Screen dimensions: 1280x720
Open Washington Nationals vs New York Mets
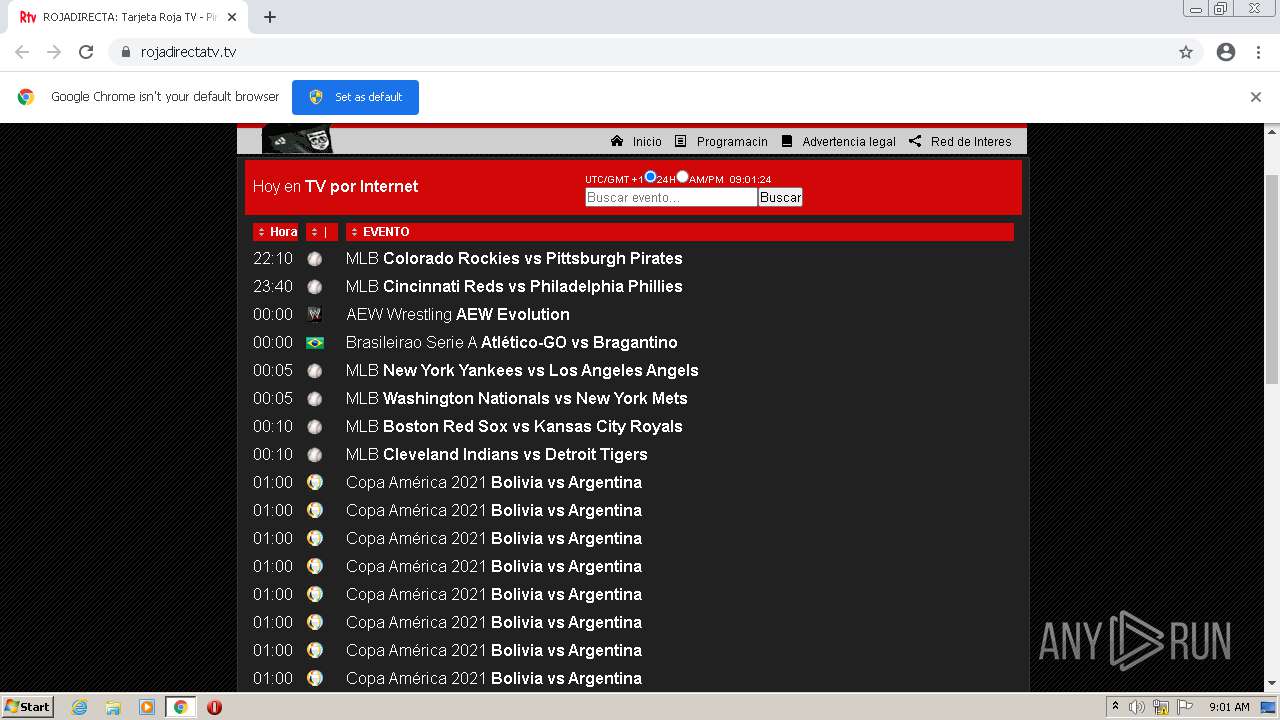pyautogui.click(x=517, y=398)
